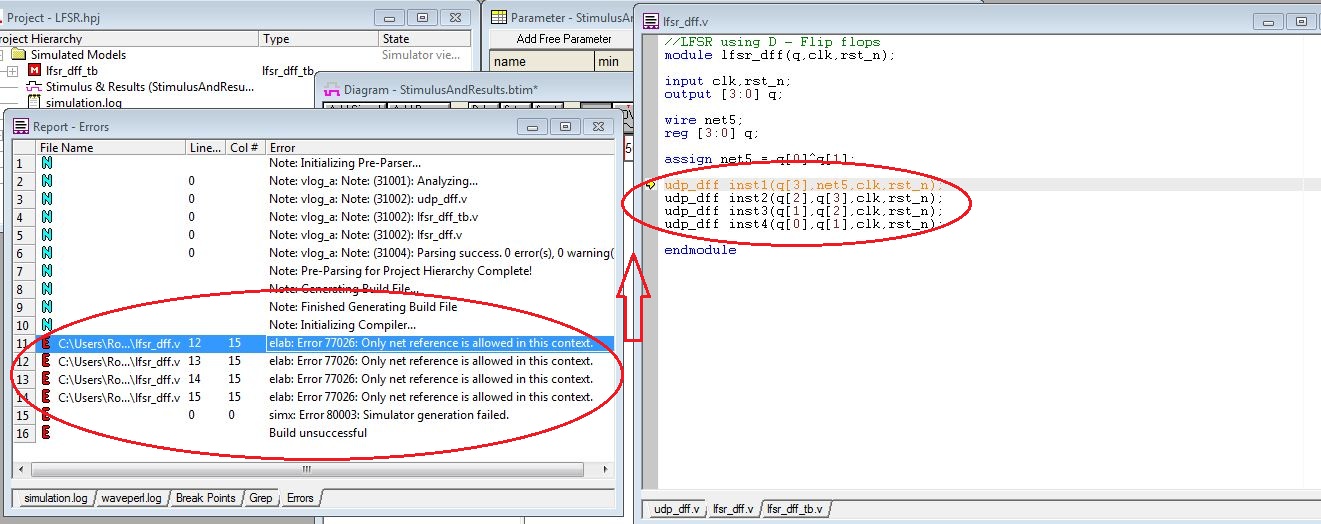Image resolution: width=1321 pixels, height=524 pixels.
Task: Select Simulated Models in project tree
Action: click(x=78, y=55)
